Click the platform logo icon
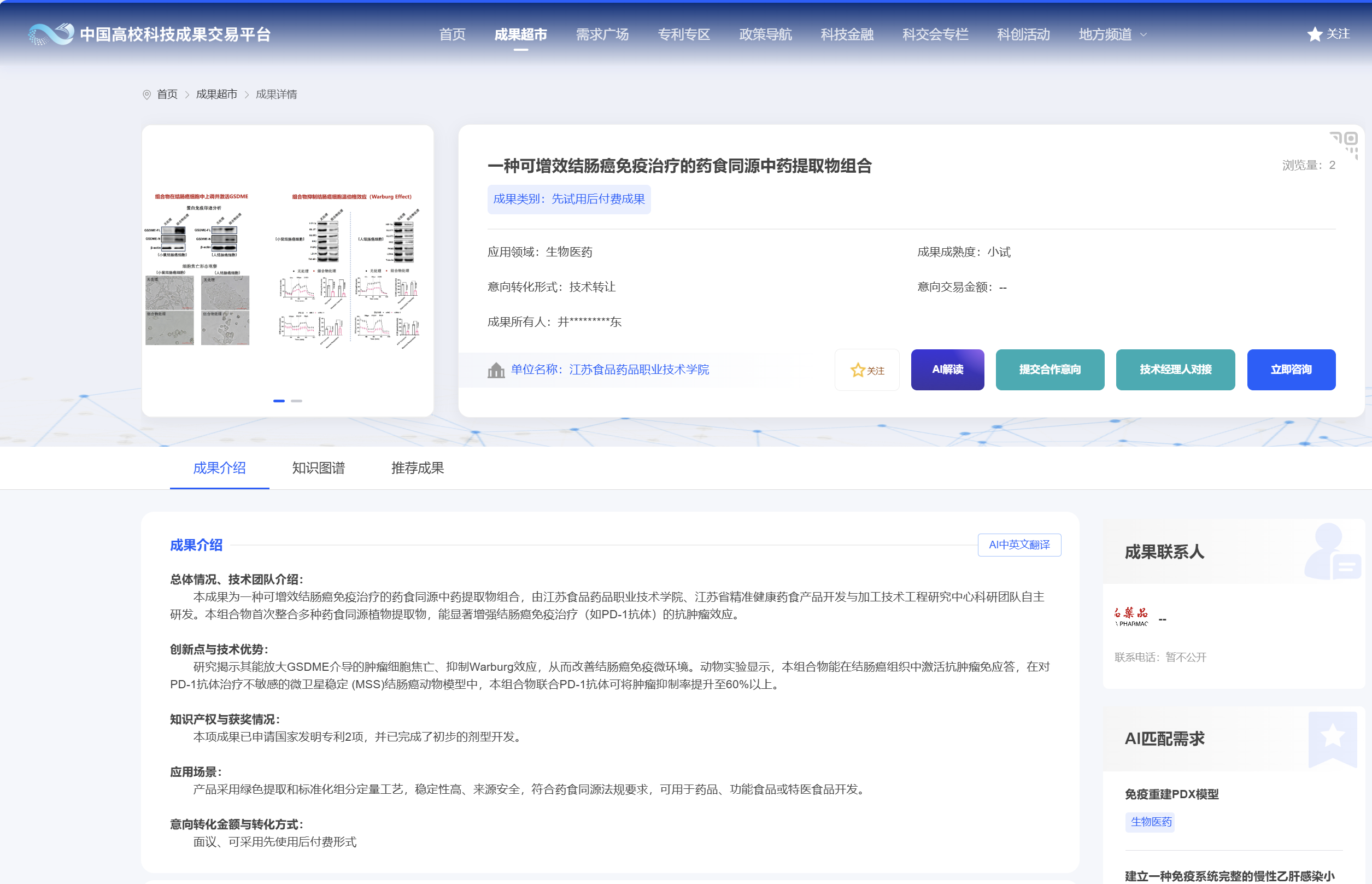 (51, 34)
